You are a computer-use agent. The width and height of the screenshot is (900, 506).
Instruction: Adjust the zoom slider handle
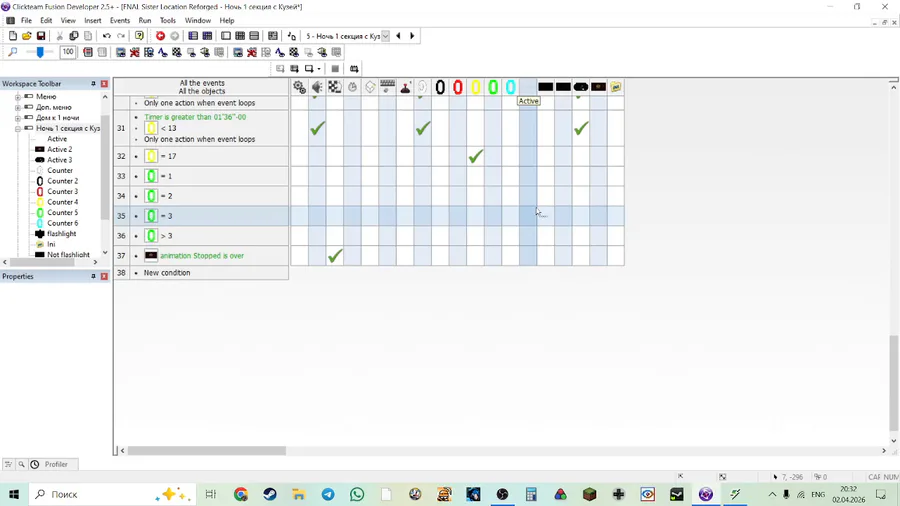40,52
